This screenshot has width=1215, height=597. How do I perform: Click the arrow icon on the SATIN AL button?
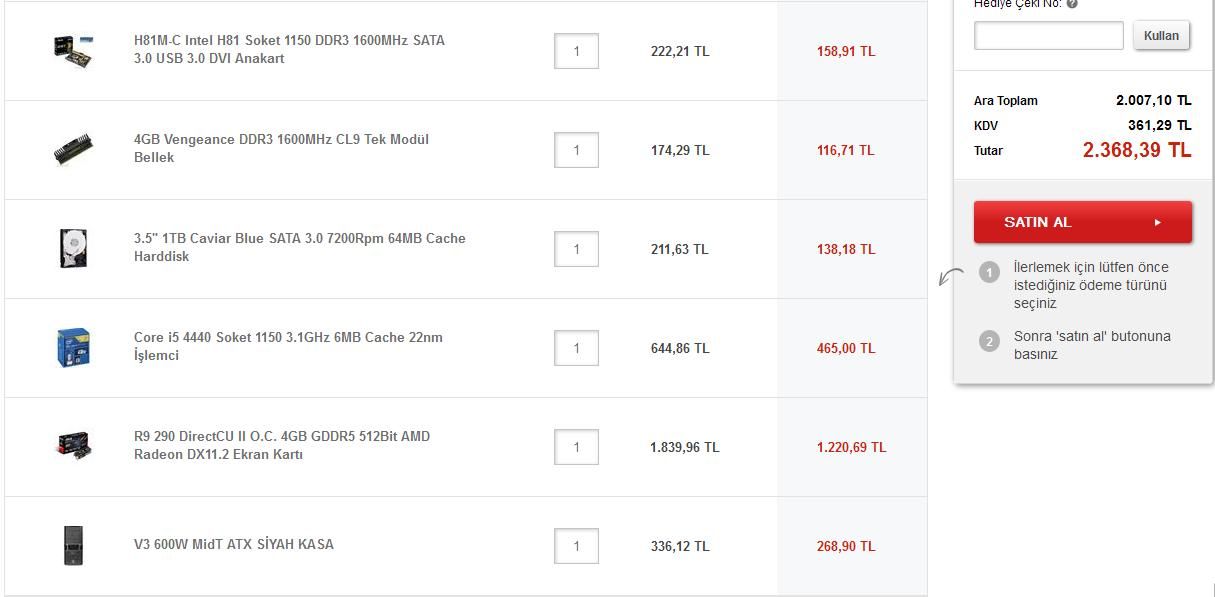[x=1157, y=222]
